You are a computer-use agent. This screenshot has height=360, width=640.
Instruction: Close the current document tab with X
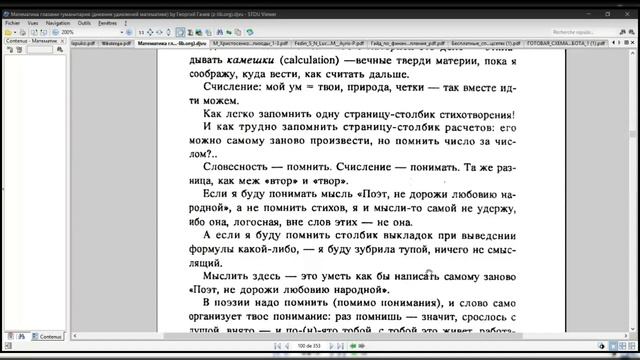point(633,42)
